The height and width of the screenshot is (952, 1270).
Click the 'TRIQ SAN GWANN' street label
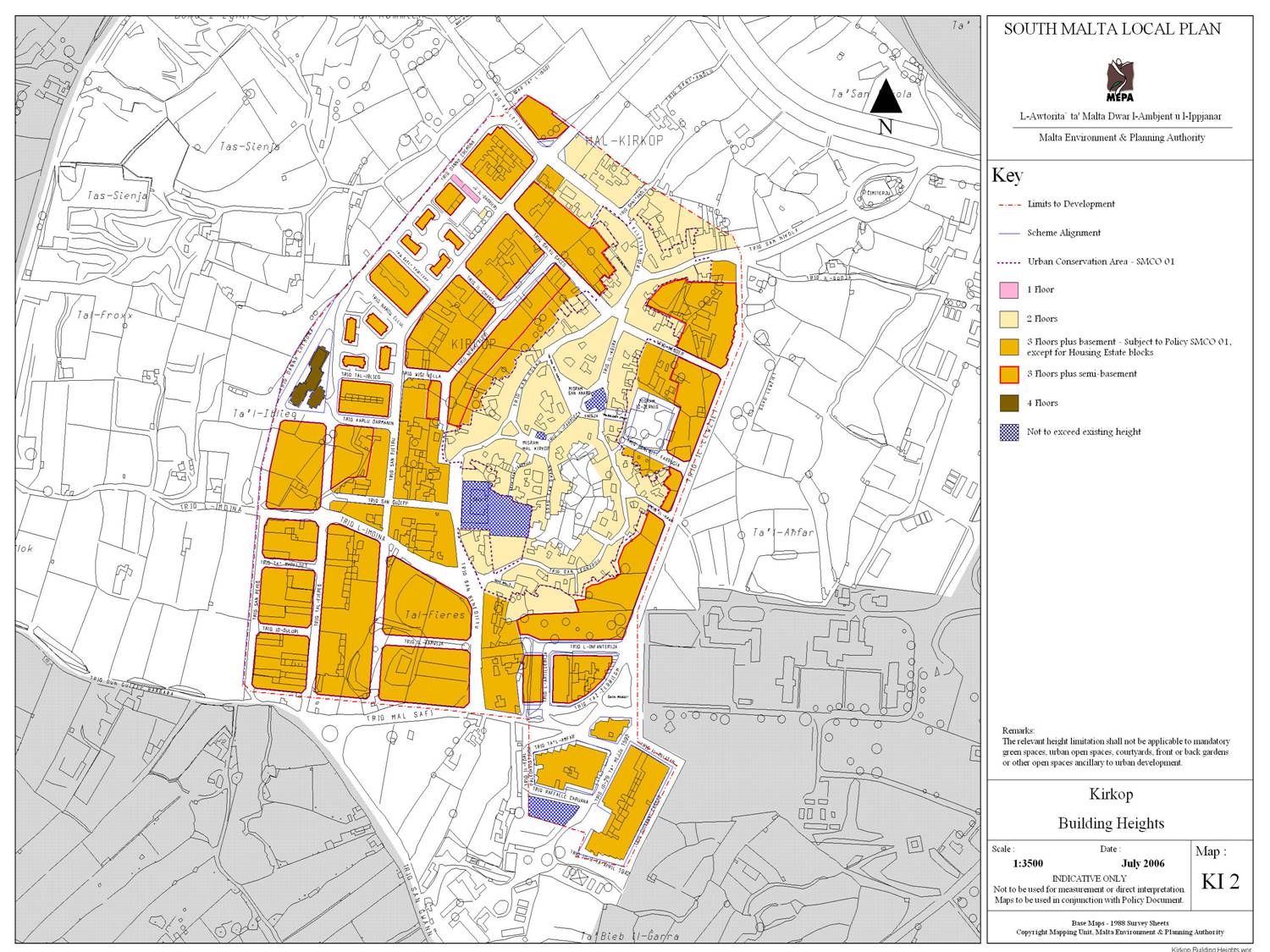[417, 901]
